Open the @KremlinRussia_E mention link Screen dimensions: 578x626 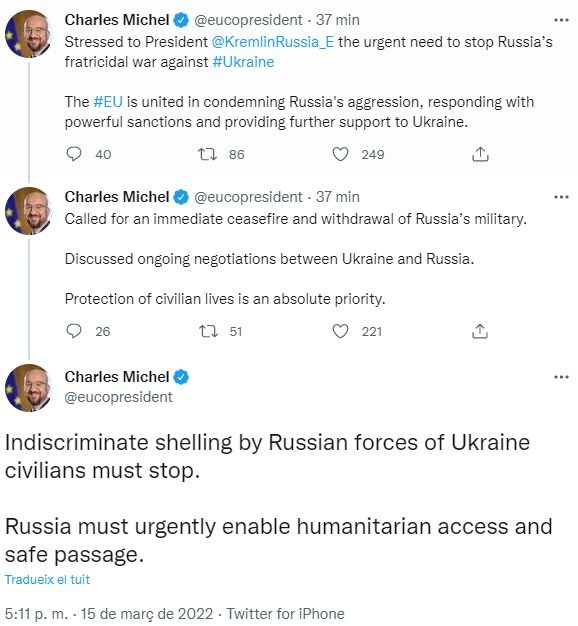point(273,42)
